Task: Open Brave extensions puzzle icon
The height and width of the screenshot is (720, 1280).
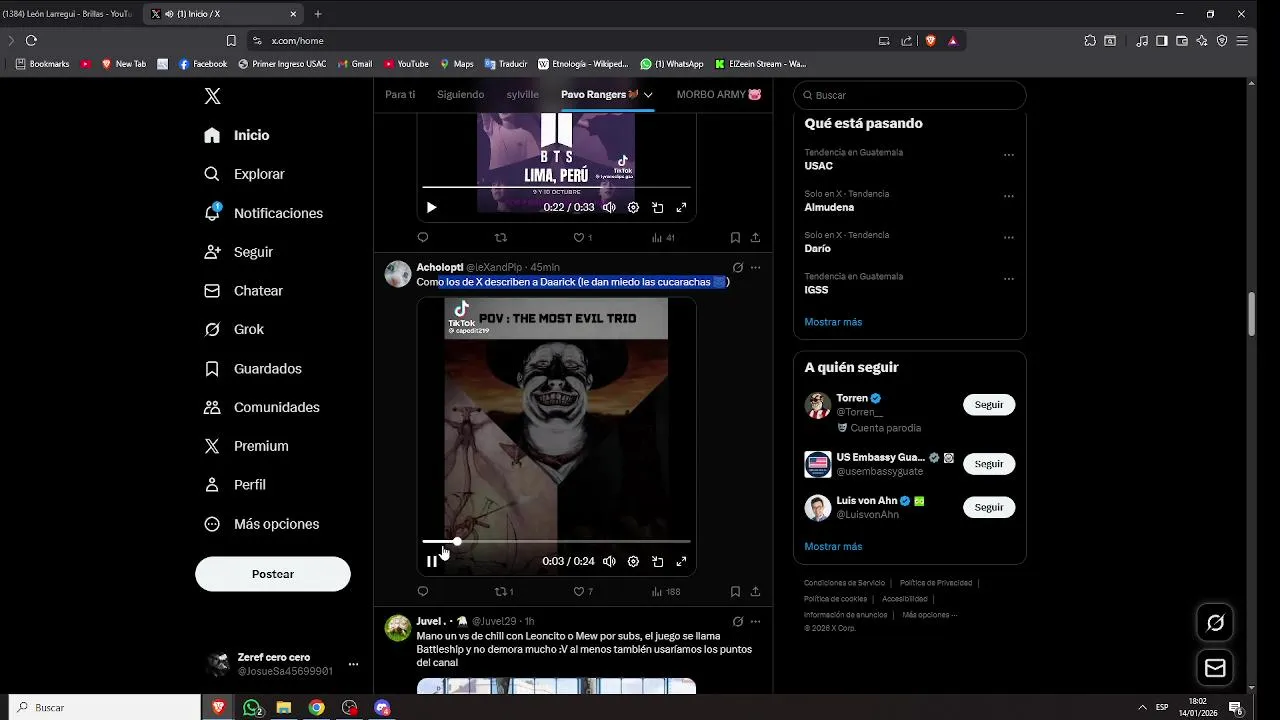Action: (1090, 41)
